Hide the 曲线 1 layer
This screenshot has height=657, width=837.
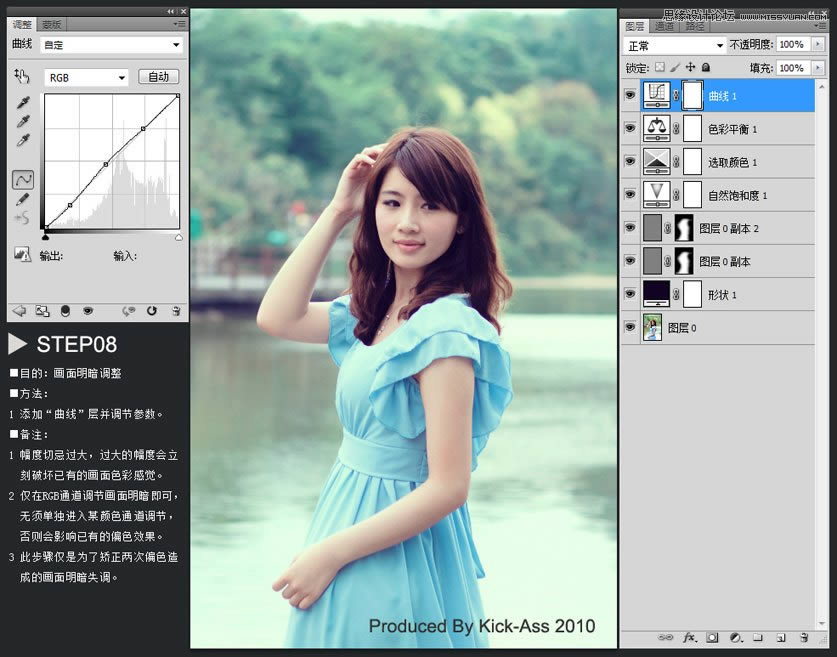point(630,94)
